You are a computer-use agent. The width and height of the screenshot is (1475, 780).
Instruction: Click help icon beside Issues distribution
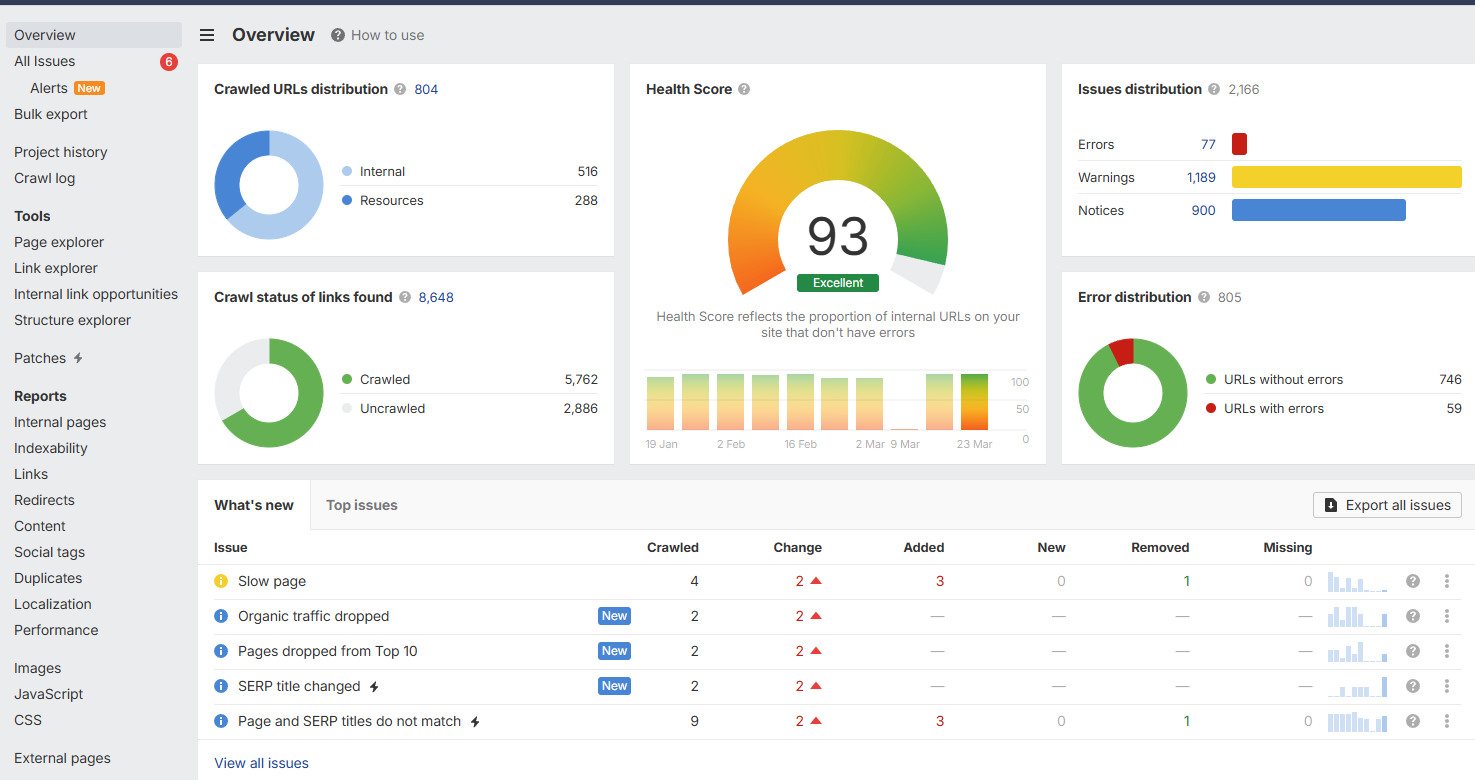(x=1214, y=89)
